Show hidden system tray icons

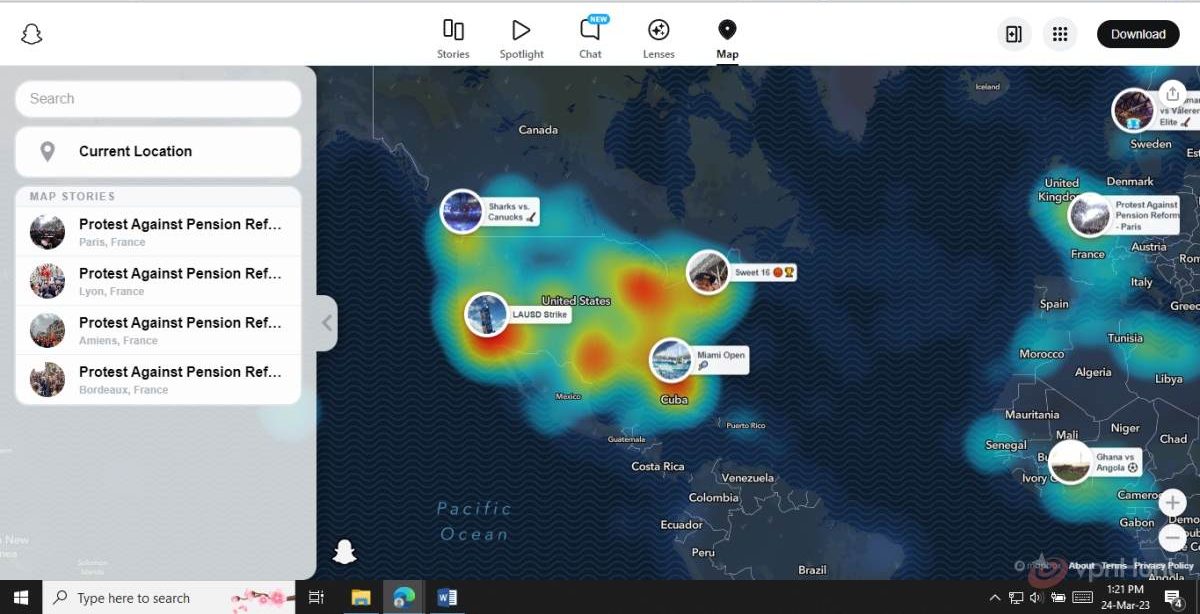995,598
